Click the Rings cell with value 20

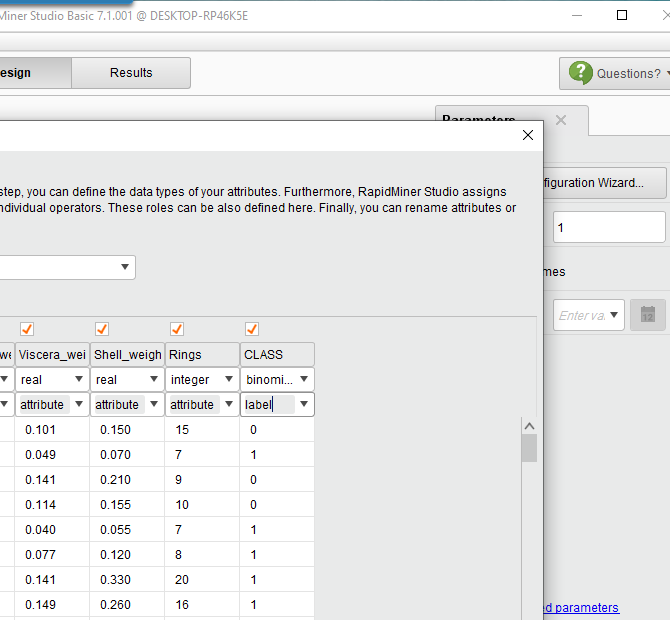(202, 579)
